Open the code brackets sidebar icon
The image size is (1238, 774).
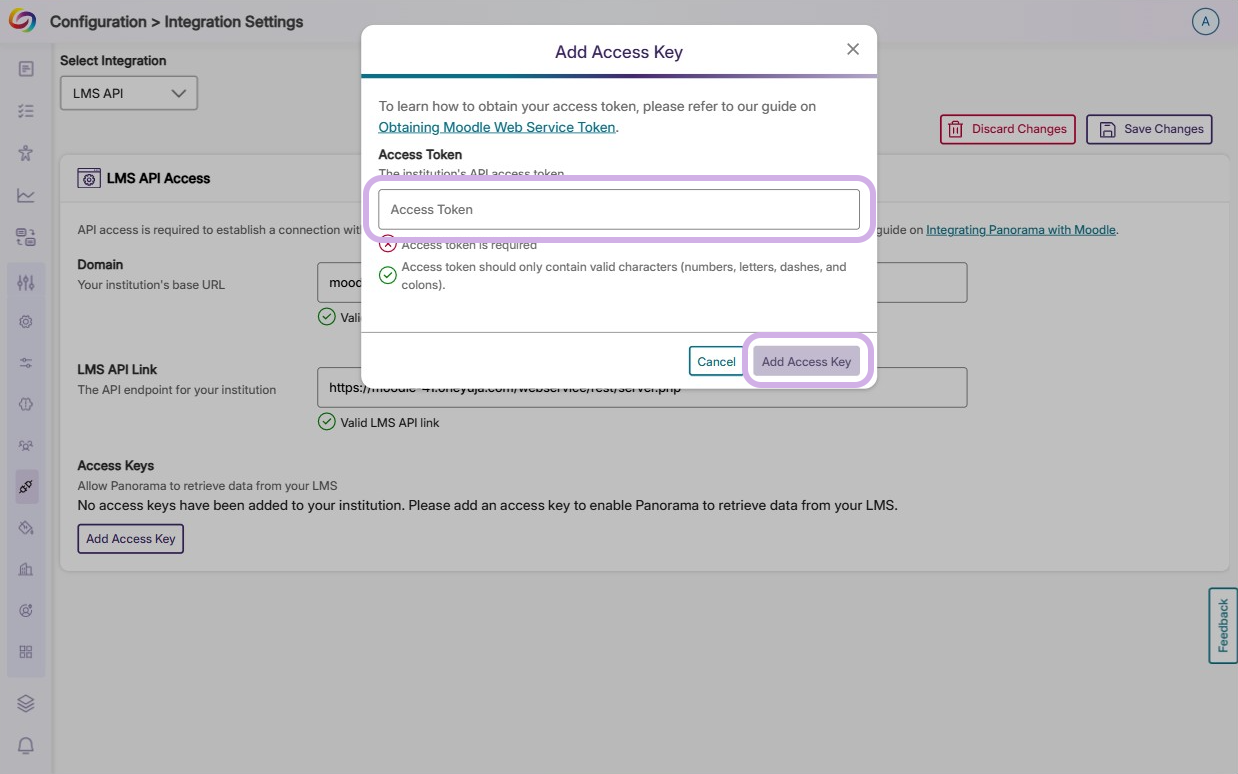pyautogui.click(x=26, y=404)
